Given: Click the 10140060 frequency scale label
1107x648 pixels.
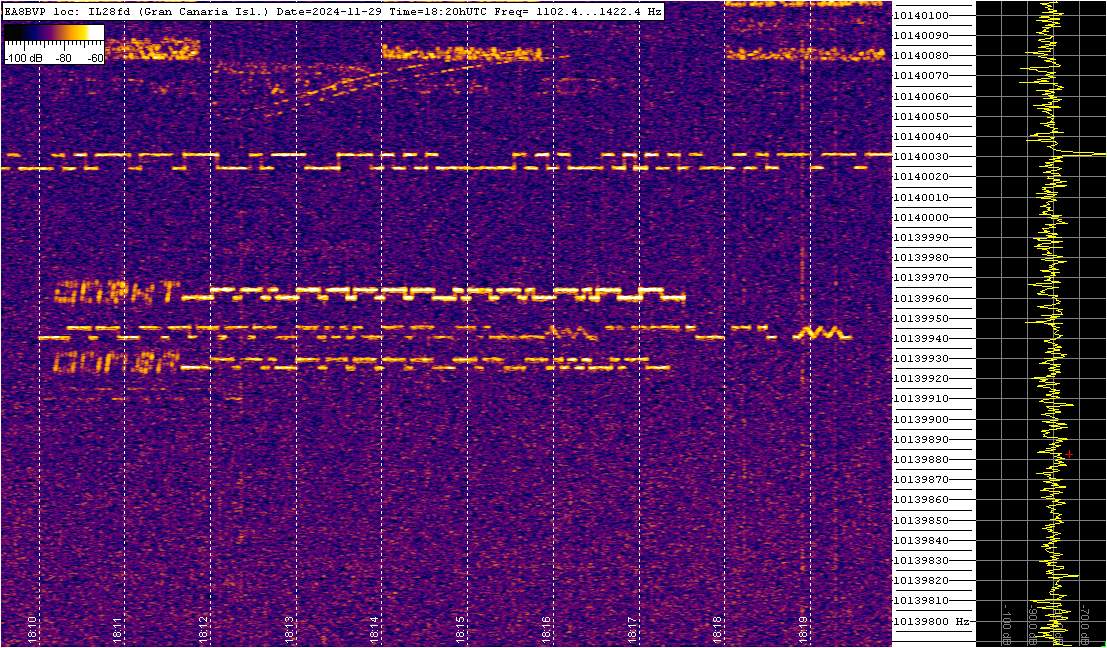Looking at the screenshot, I should click(x=921, y=96).
